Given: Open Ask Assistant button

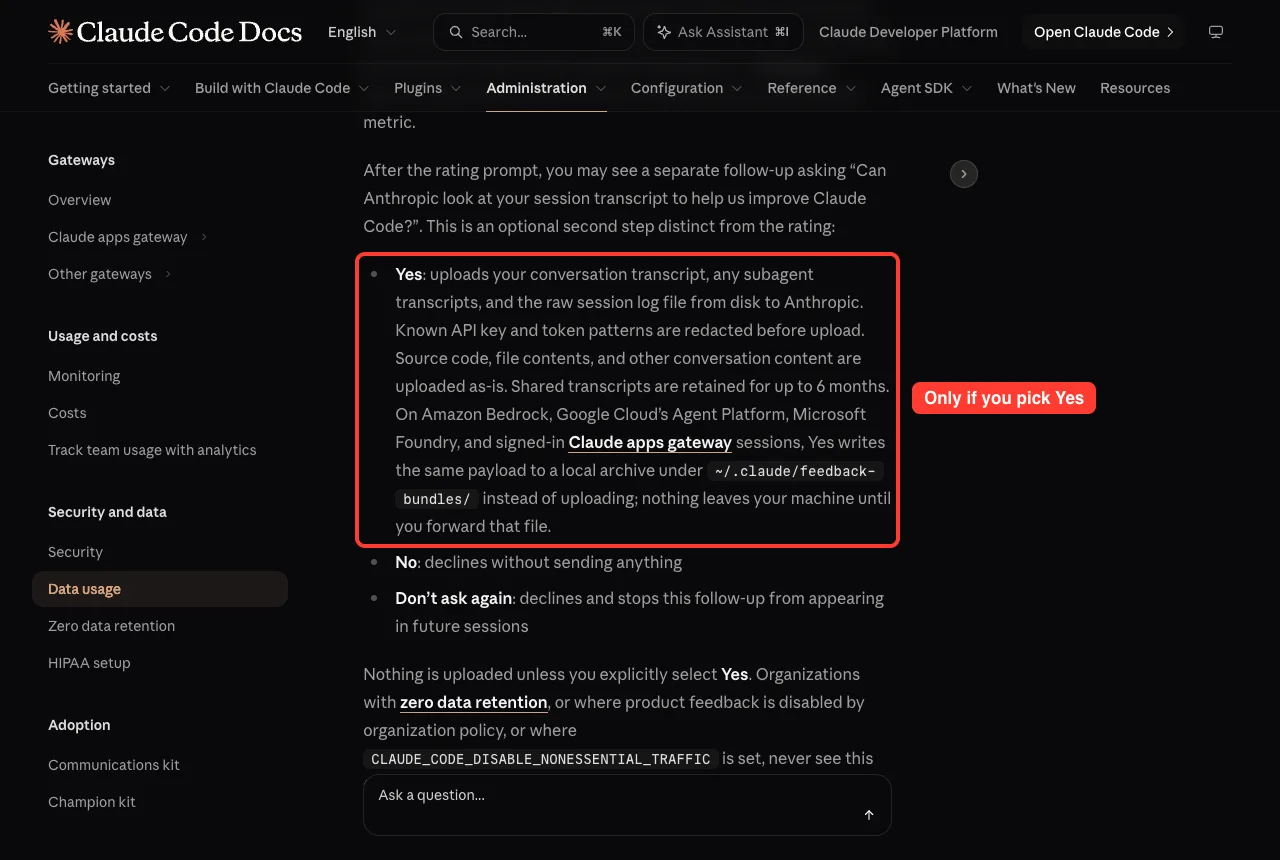Looking at the screenshot, I should (723, 32).
